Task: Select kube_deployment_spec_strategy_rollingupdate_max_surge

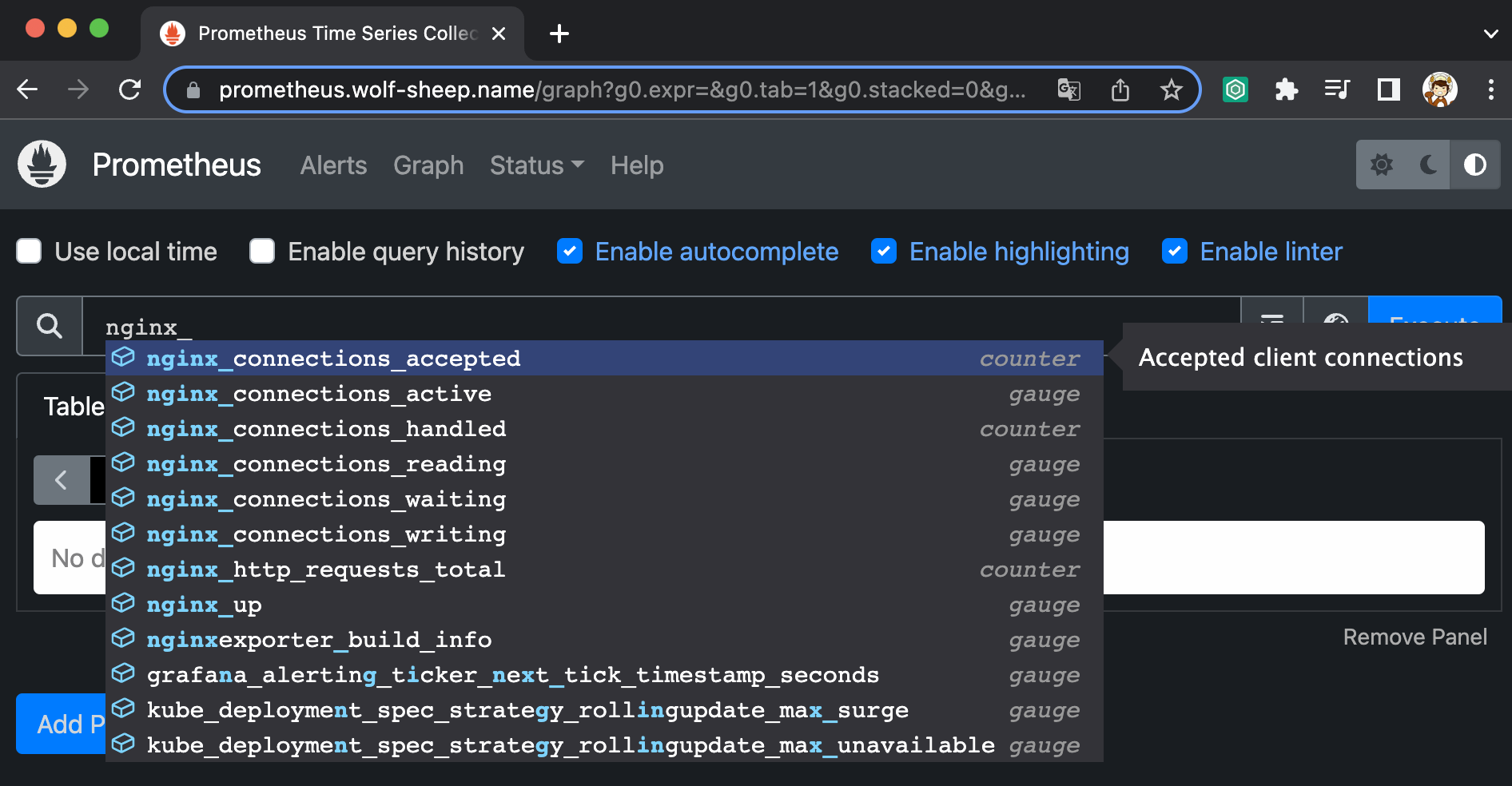Action: [x=604, y=709]
